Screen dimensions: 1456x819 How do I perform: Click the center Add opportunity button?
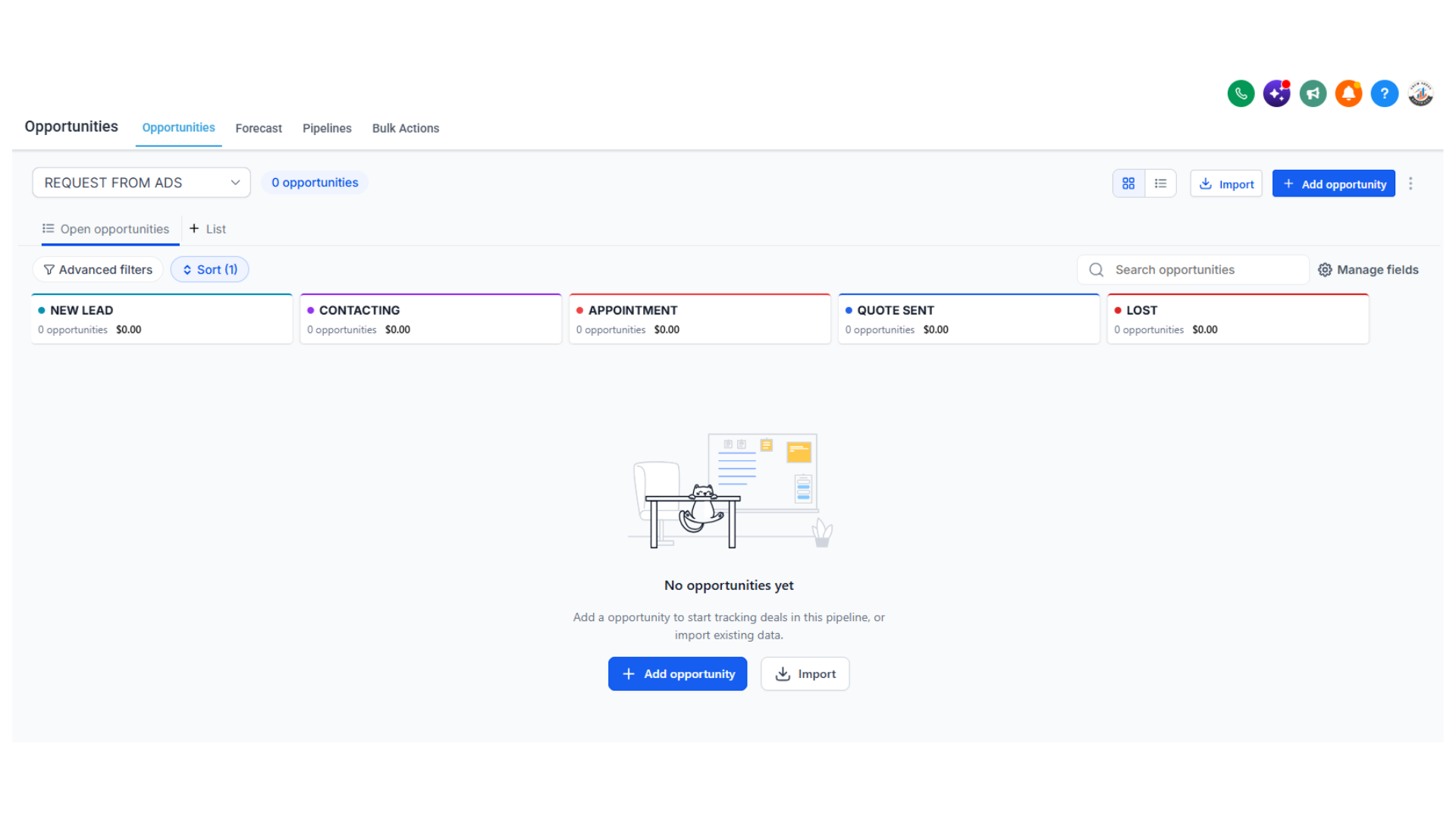coord(678,673)
